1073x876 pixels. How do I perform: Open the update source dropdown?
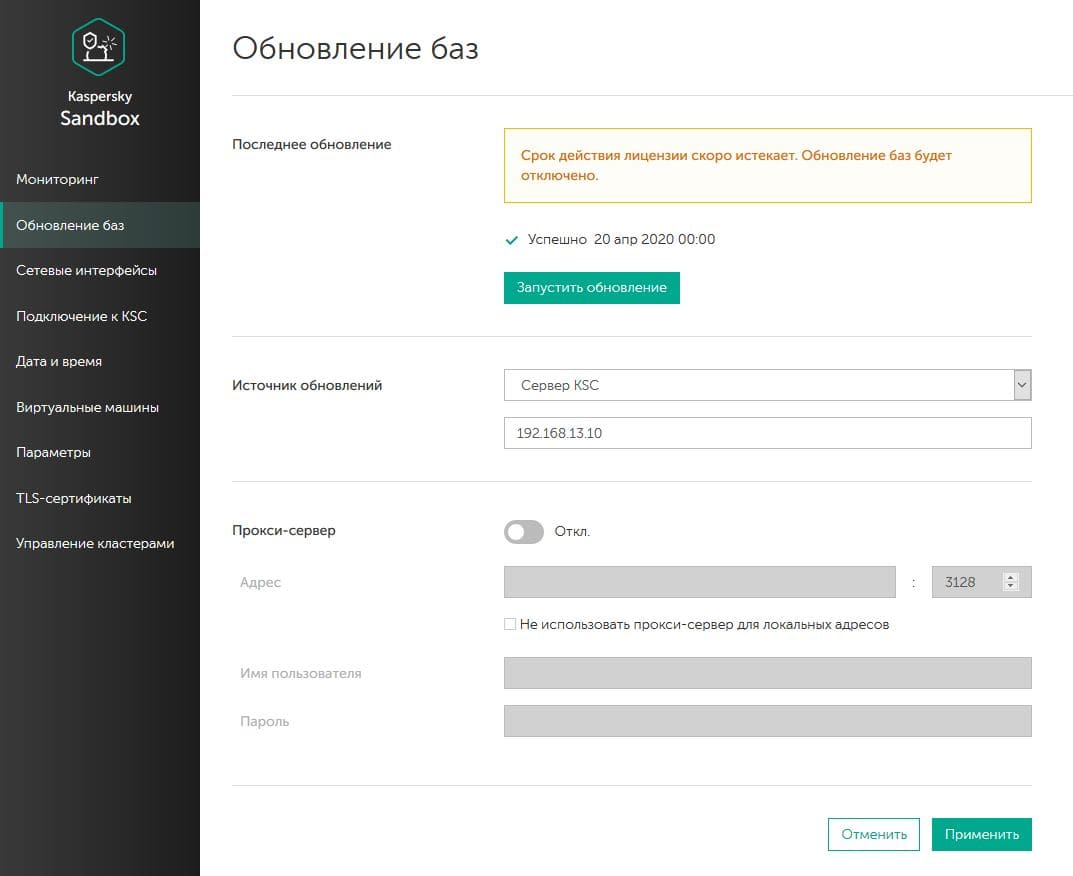(x=758, y=385)
